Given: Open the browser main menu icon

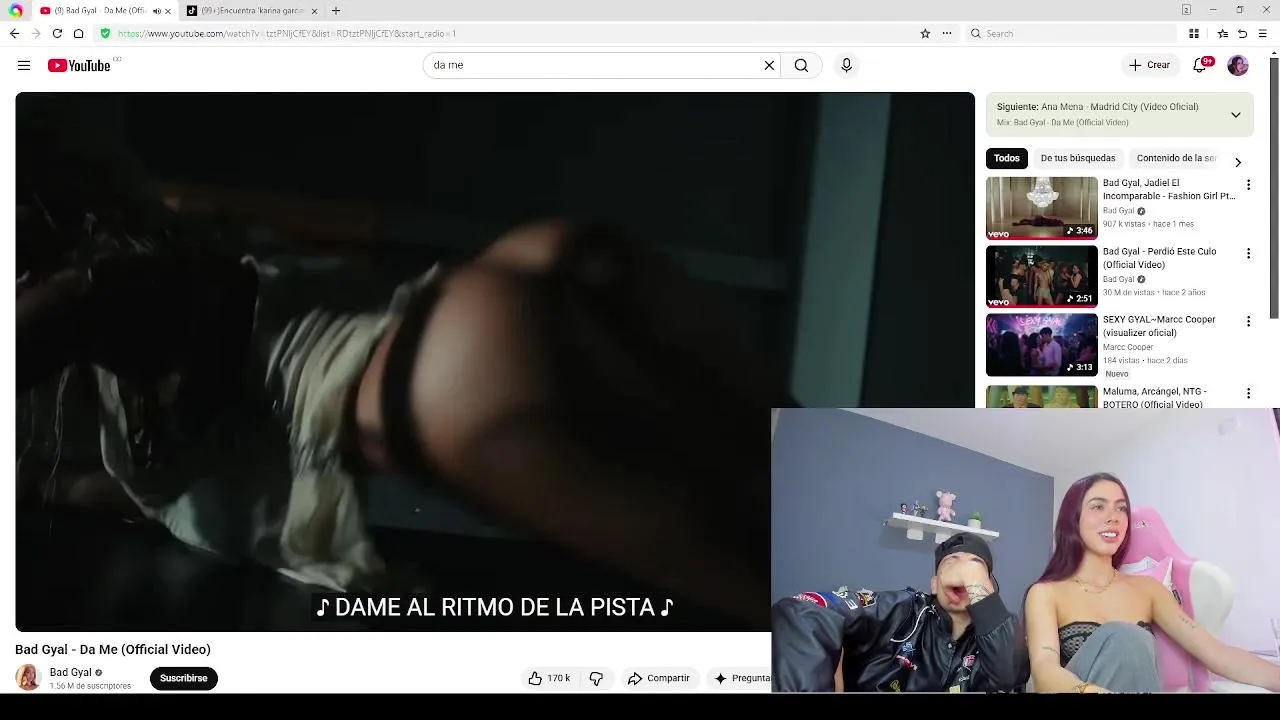Looking at the screenshot, I should tap(1263, 33).
